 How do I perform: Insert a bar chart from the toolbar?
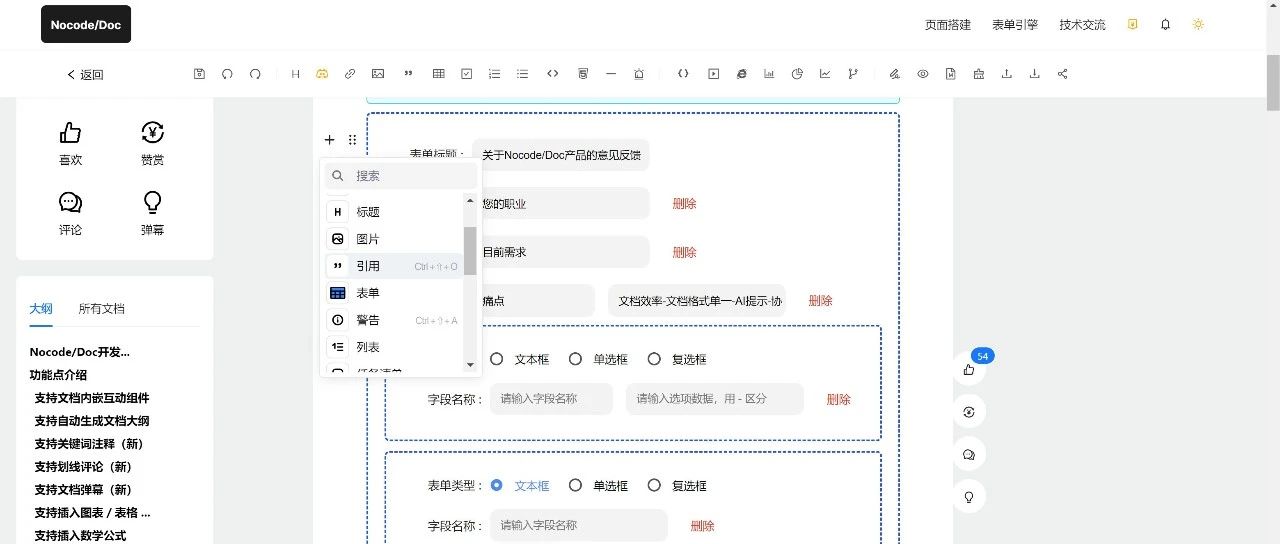(769, 74)
